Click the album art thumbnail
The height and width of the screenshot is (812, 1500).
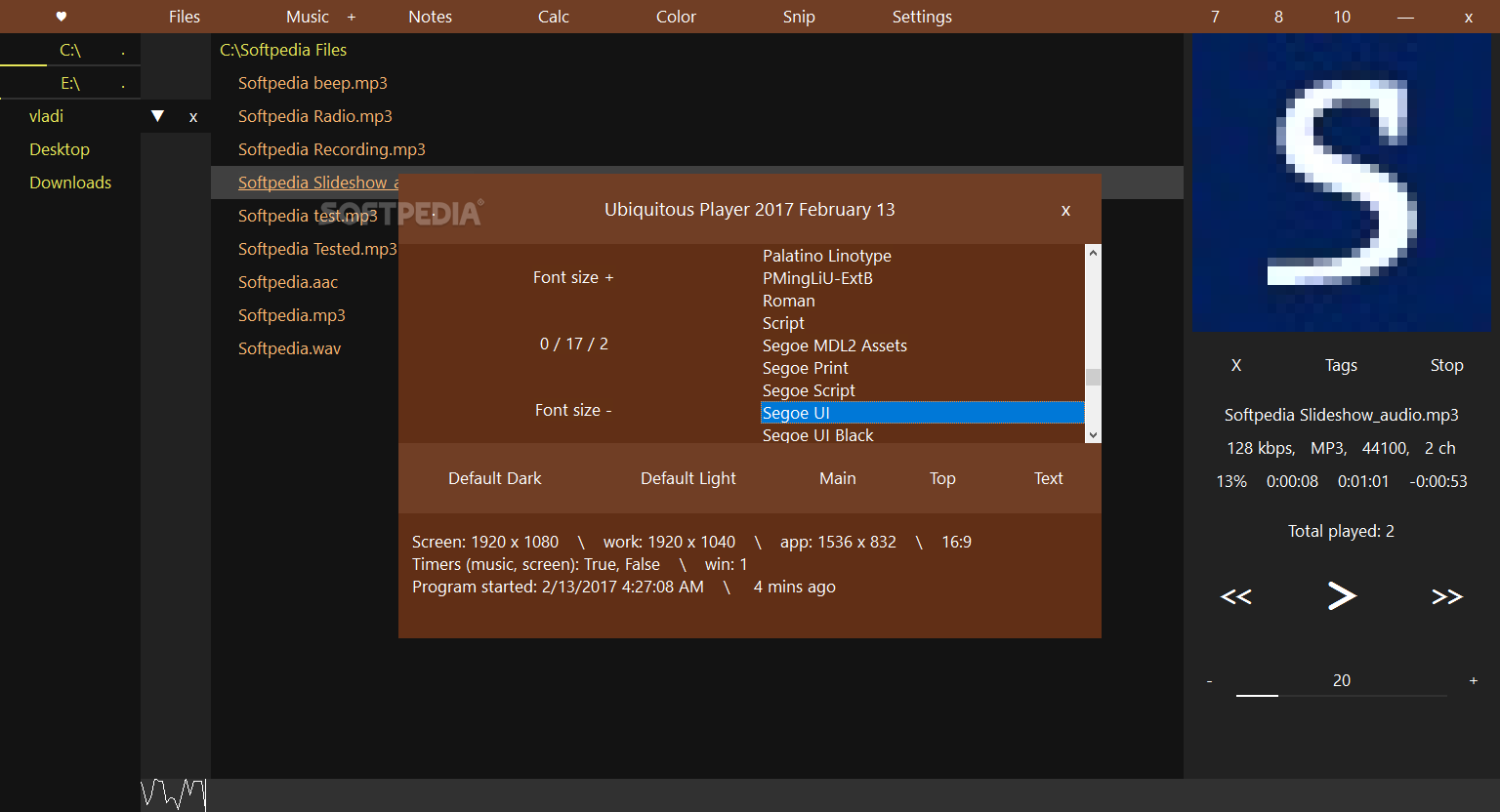click(1342, 183)
